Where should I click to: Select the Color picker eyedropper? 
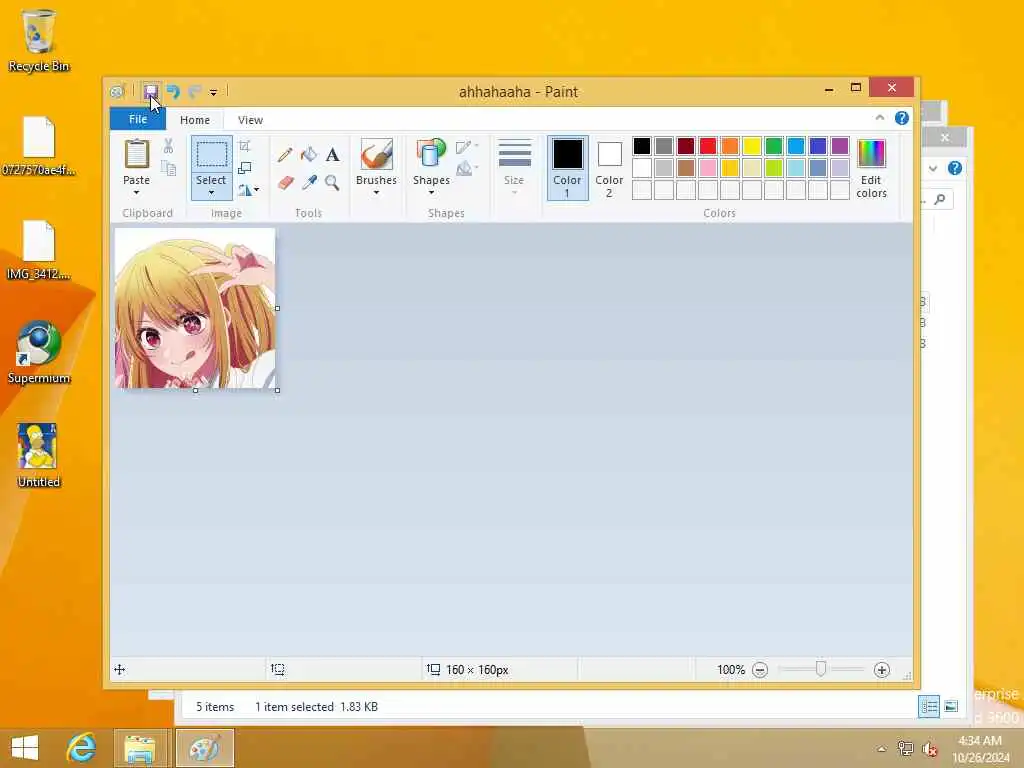click(x=309, y=182)
